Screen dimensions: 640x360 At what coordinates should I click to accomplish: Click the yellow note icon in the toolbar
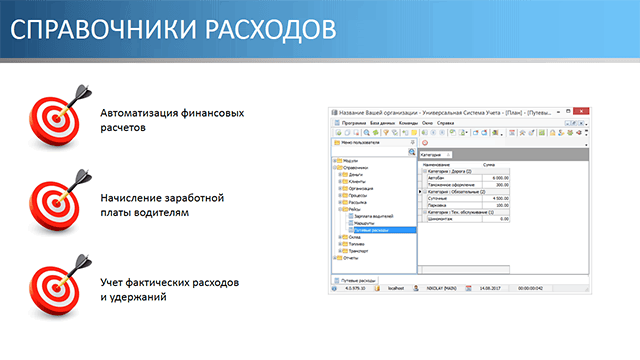pos(414,133)
